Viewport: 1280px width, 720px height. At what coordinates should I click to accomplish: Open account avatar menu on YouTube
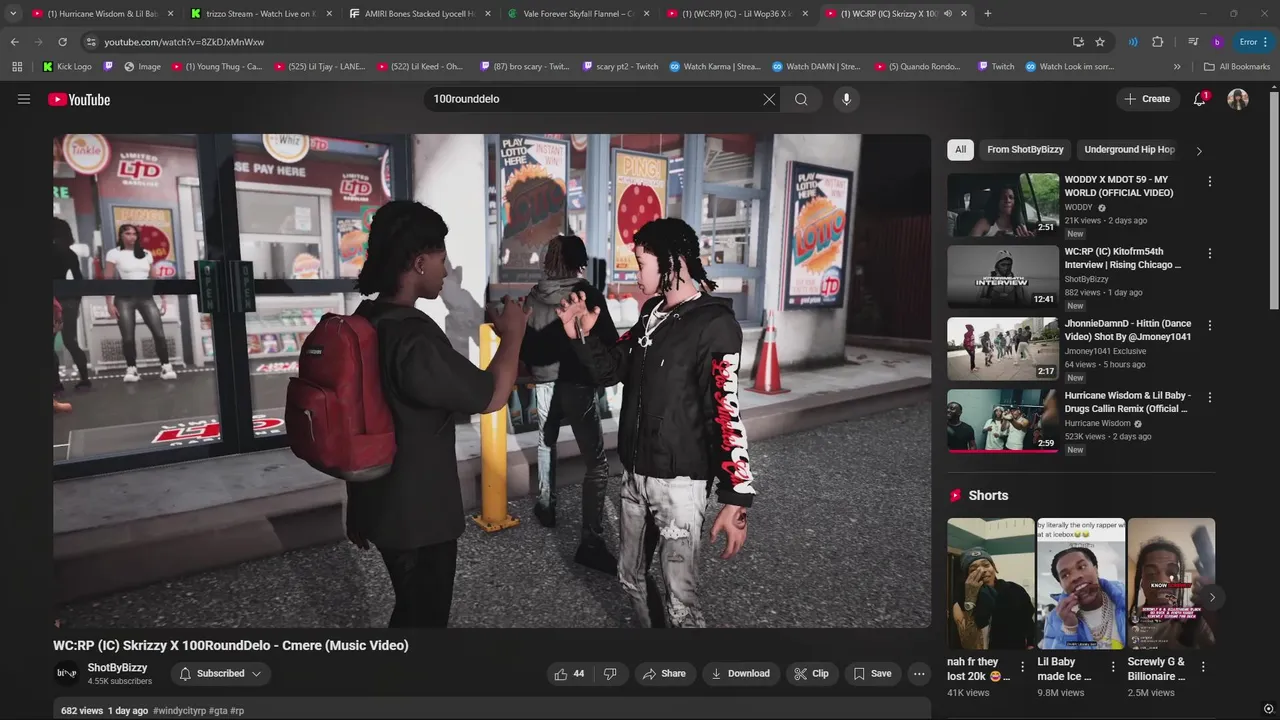(x=1238, y=99)
